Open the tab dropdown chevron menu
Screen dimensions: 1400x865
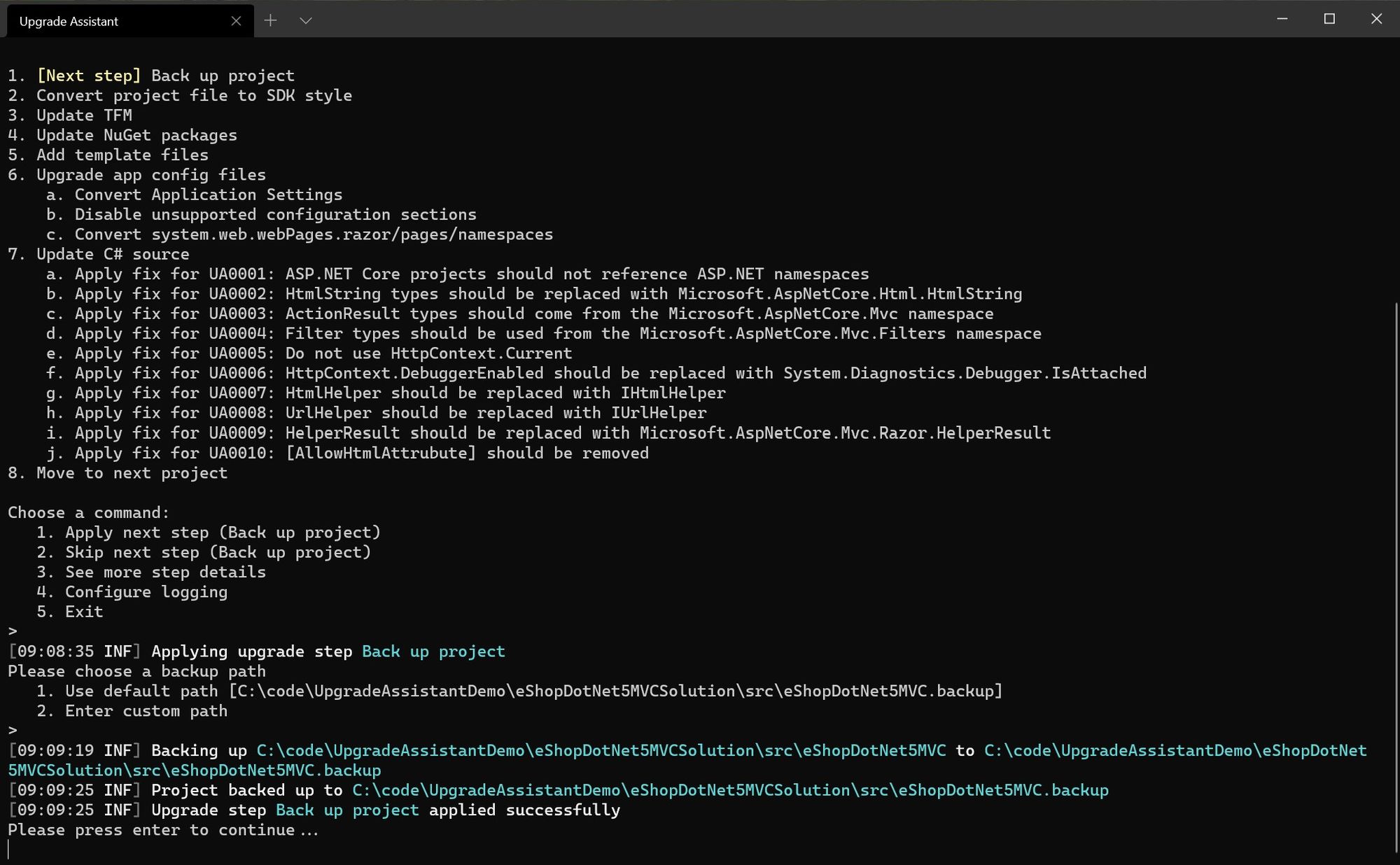306,20
